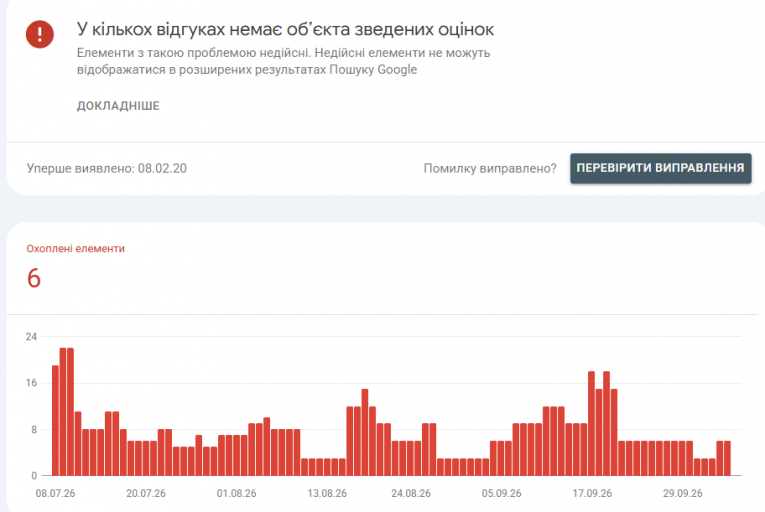Select the error title about зведених оцінок
765x512 pixels.
point(285,29)
